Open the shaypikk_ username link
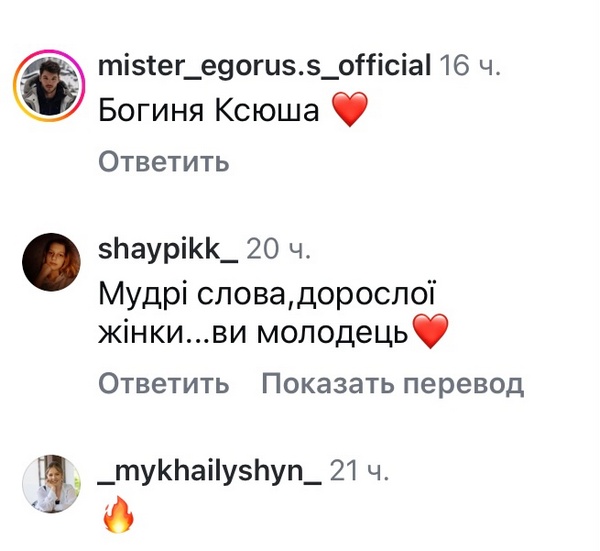The image size is (600, 551). pyautogui.click(x=168, y=249)
